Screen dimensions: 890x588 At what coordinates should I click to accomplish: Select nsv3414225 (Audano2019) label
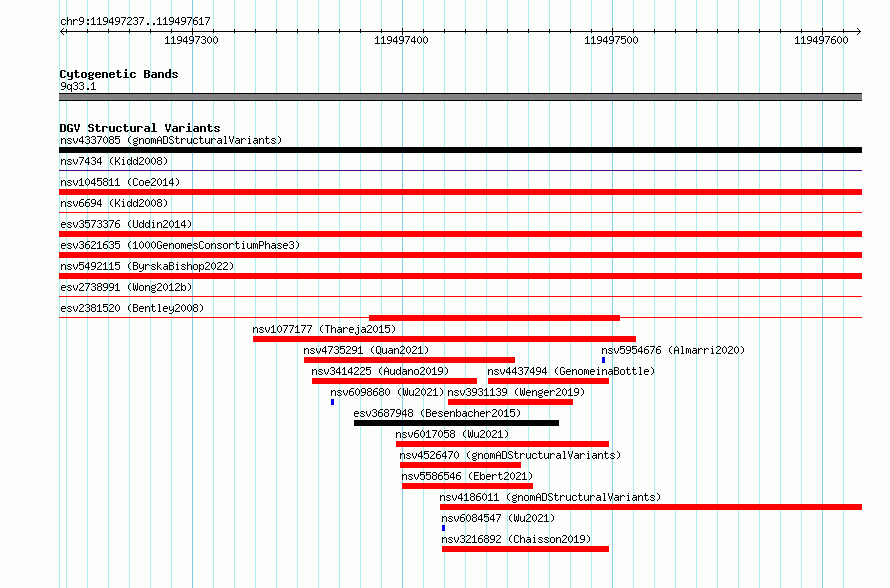(x=380, y=371)
